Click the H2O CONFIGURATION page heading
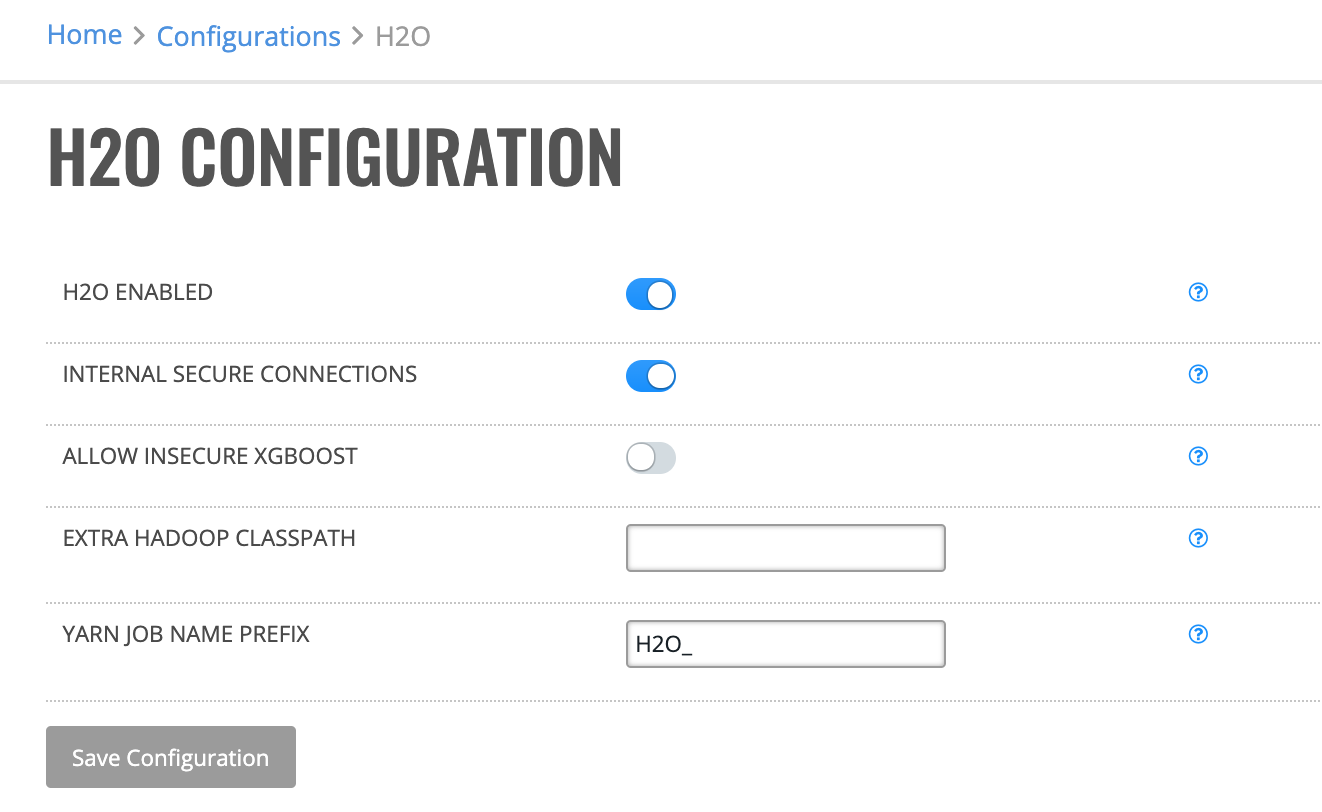The image size is (1322, 812). [x=335, y=157]
